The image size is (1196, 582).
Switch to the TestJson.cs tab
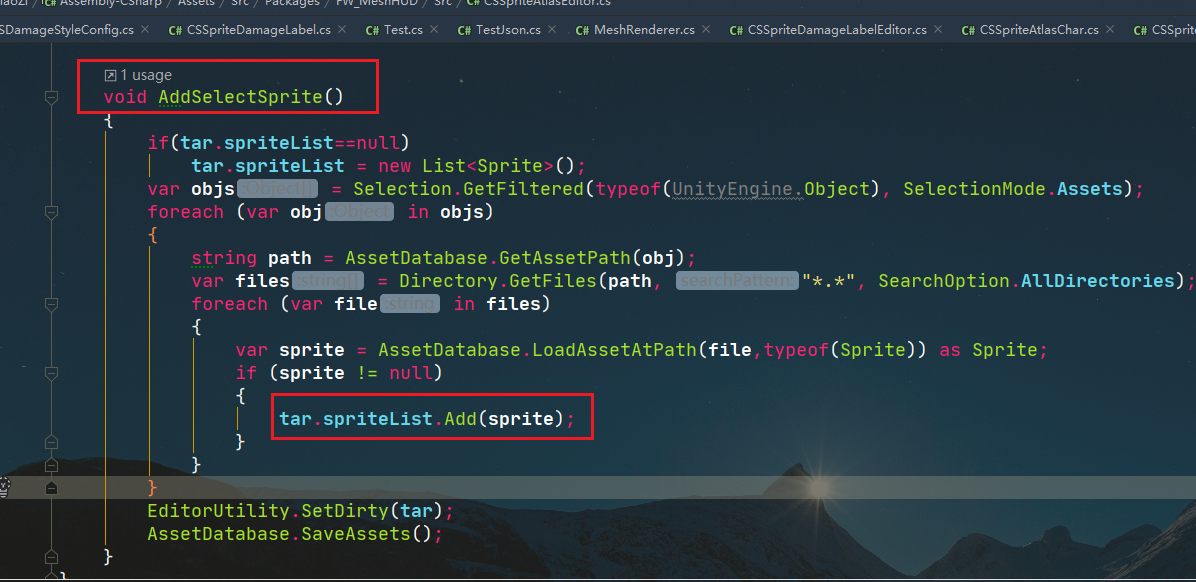point(507,30)
